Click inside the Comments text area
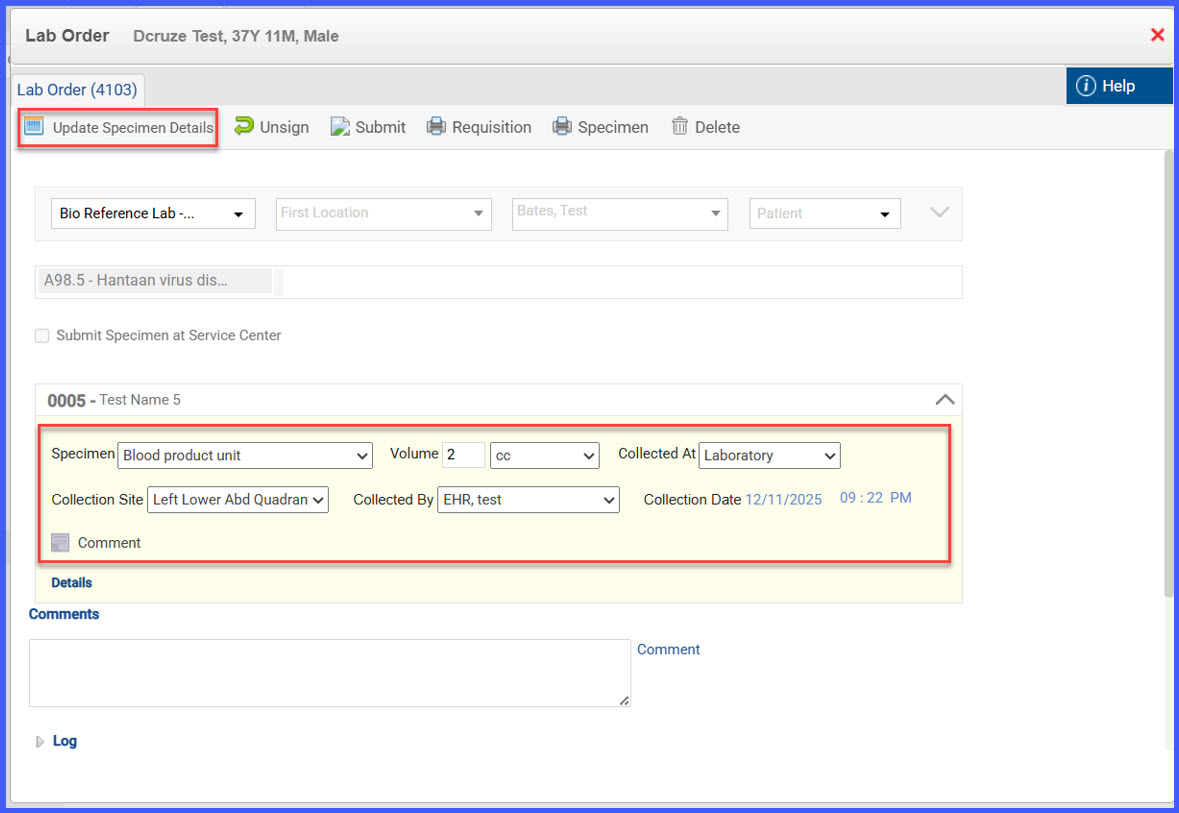The image size is (1179, 813). click(330, 673)
